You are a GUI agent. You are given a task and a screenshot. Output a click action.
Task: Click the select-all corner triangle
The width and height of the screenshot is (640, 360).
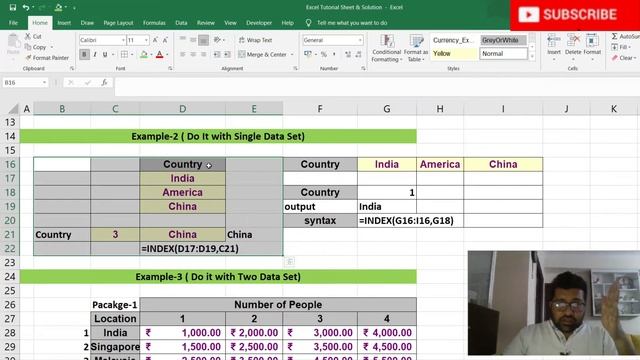coord(13,109)
